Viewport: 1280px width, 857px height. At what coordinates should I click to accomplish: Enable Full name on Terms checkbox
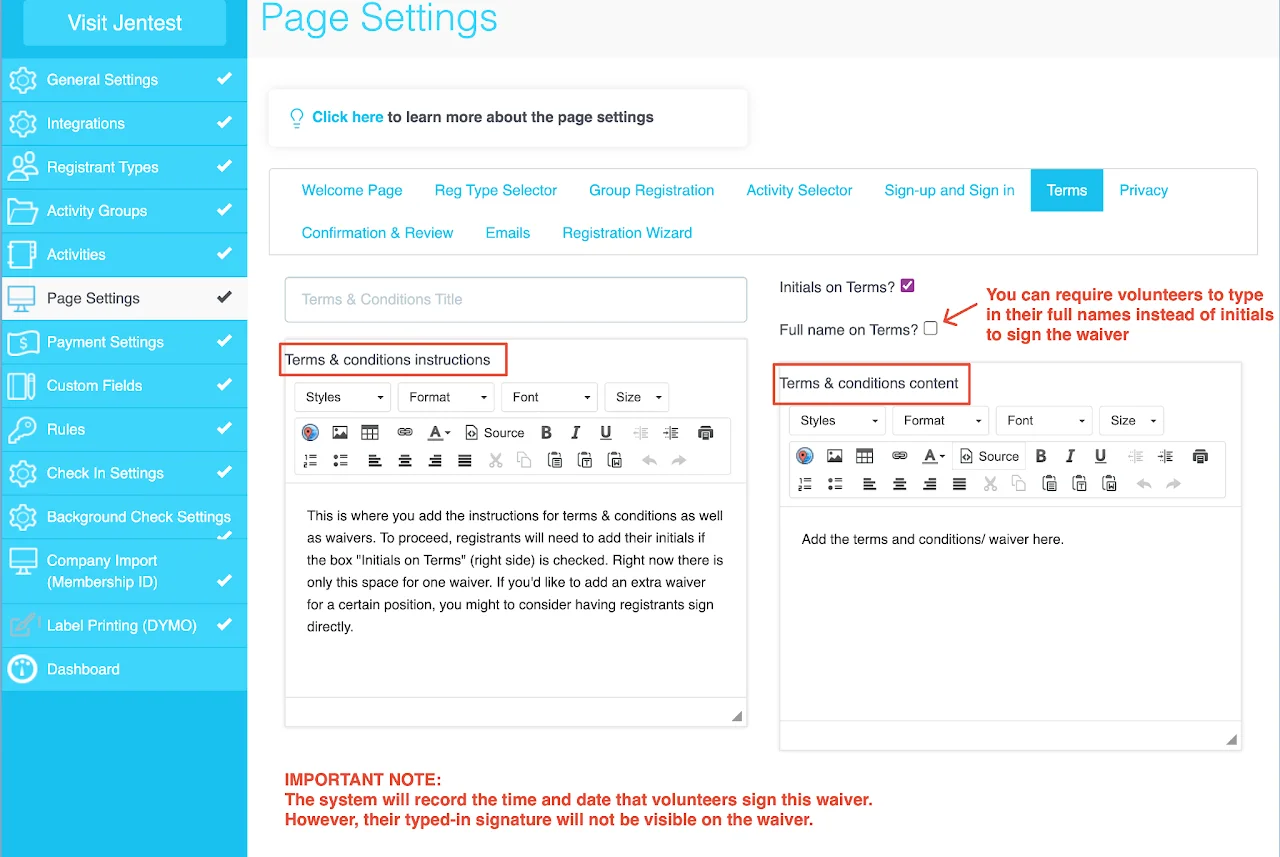931,328
